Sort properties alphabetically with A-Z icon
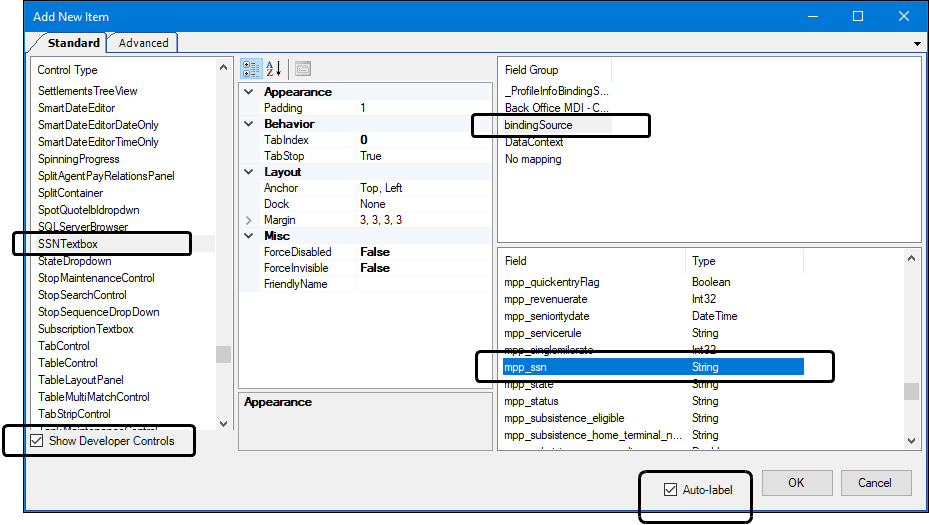The height and width of the screenshot is (525, 929). [273, 69]
